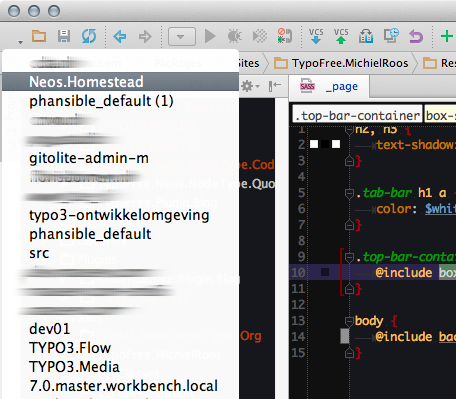Collapse the body block on line 13

tap(349, 321)
